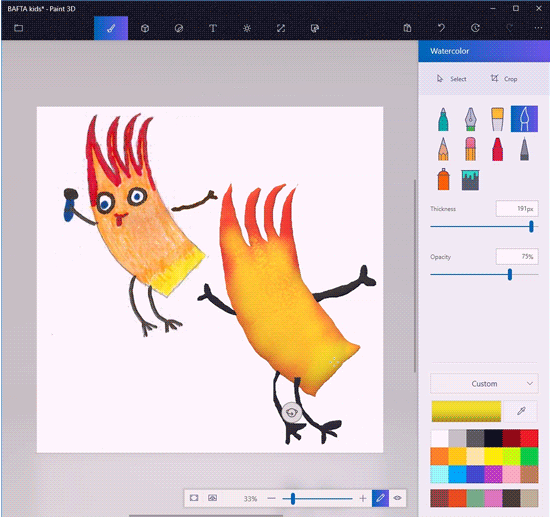
Task: Select the Fill bucket tool
Action: click(x=470, y=180)
